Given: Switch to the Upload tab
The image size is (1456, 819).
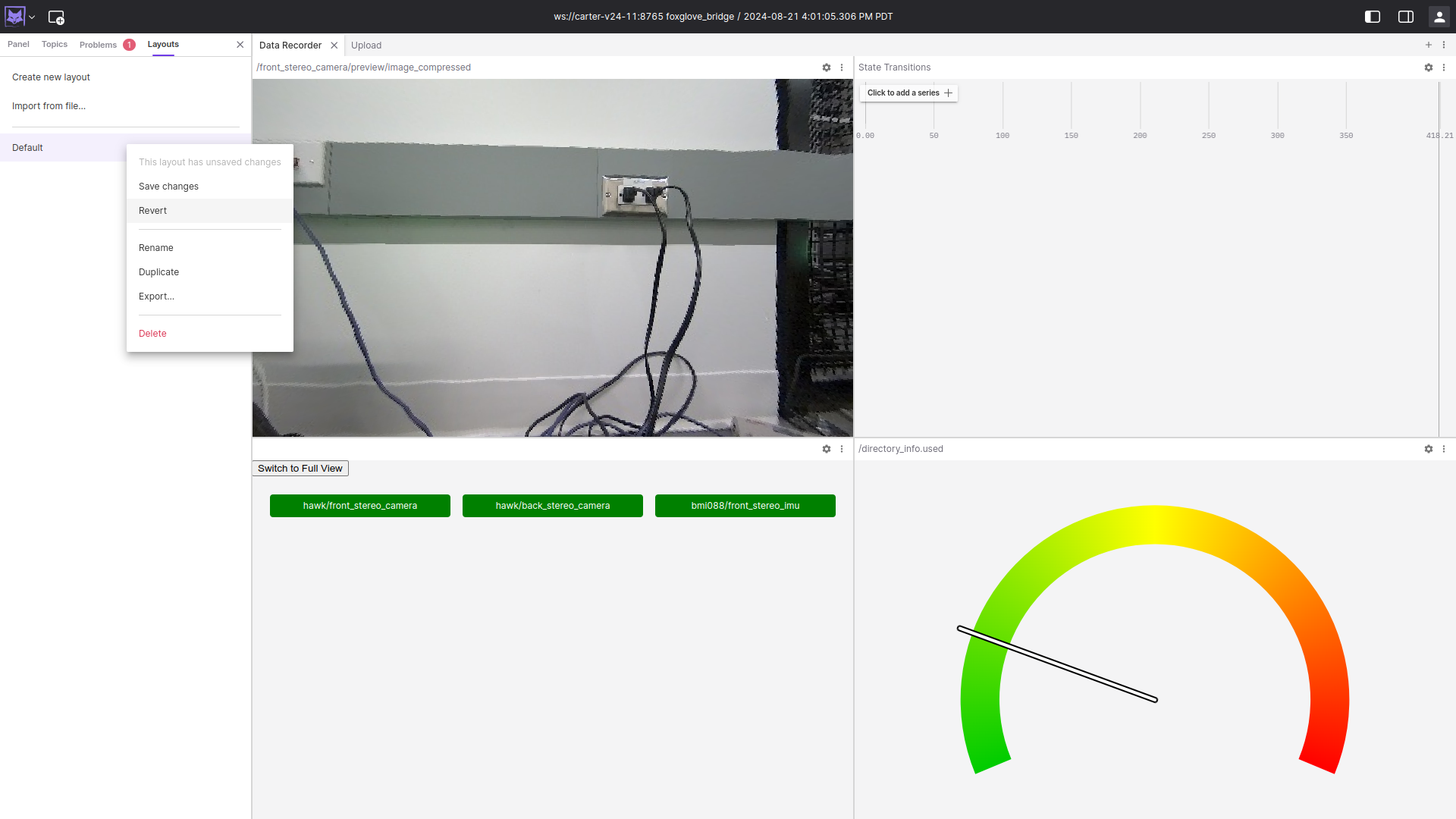Looking at the screenshot, I should coord(366,45).
